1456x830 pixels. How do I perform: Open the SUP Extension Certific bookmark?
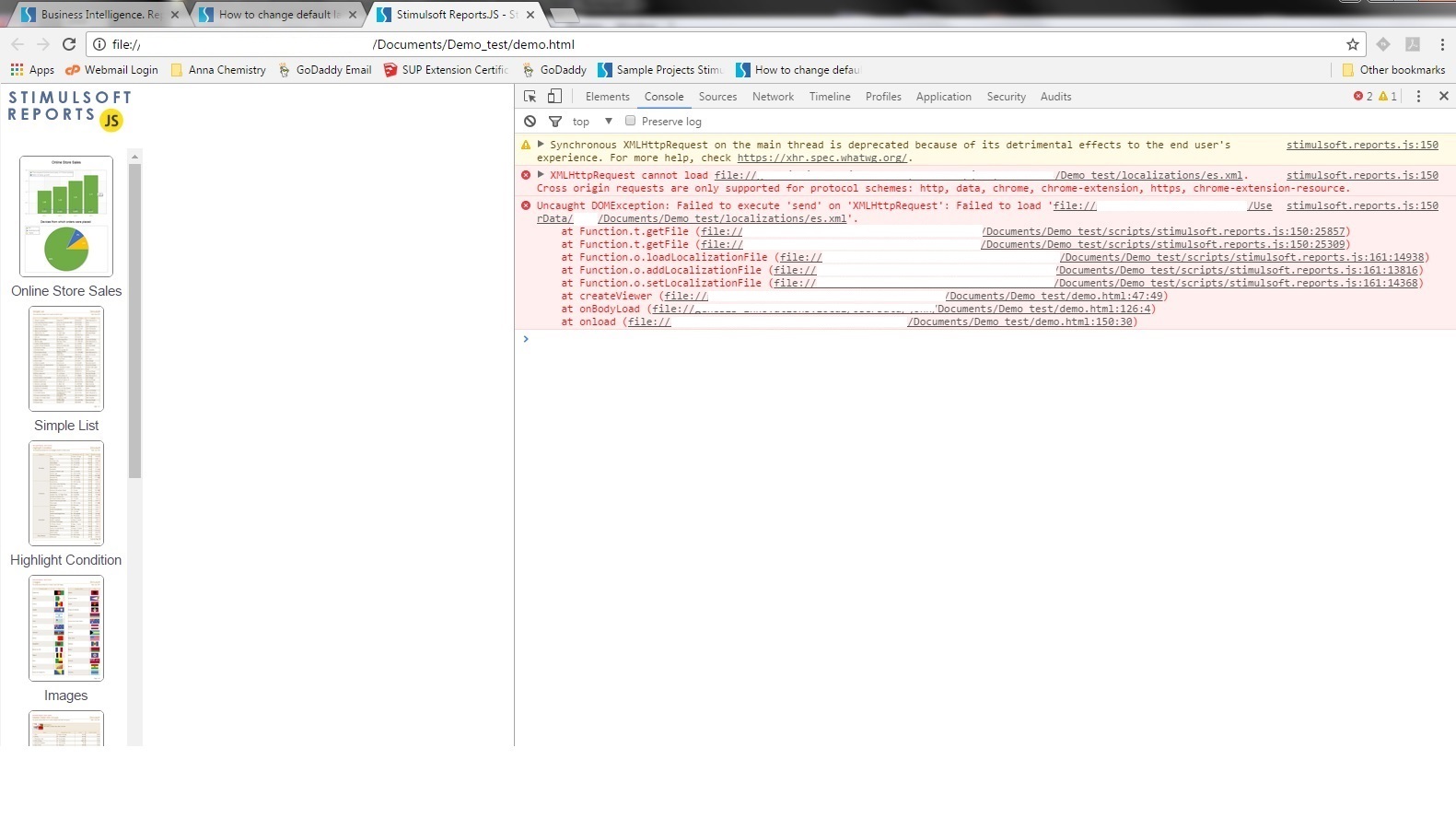point(446,70)
